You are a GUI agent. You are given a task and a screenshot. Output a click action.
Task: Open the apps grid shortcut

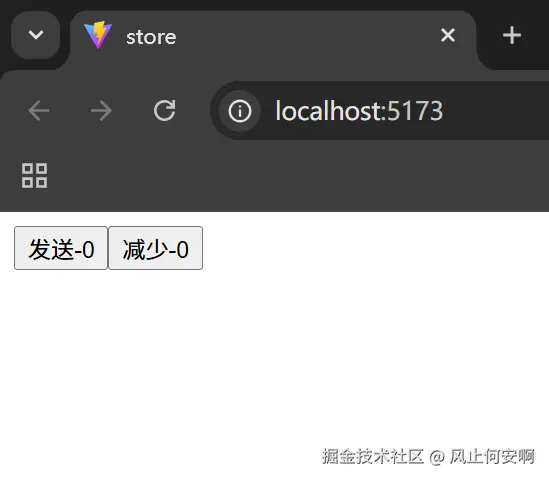click(x=34, y=175)
